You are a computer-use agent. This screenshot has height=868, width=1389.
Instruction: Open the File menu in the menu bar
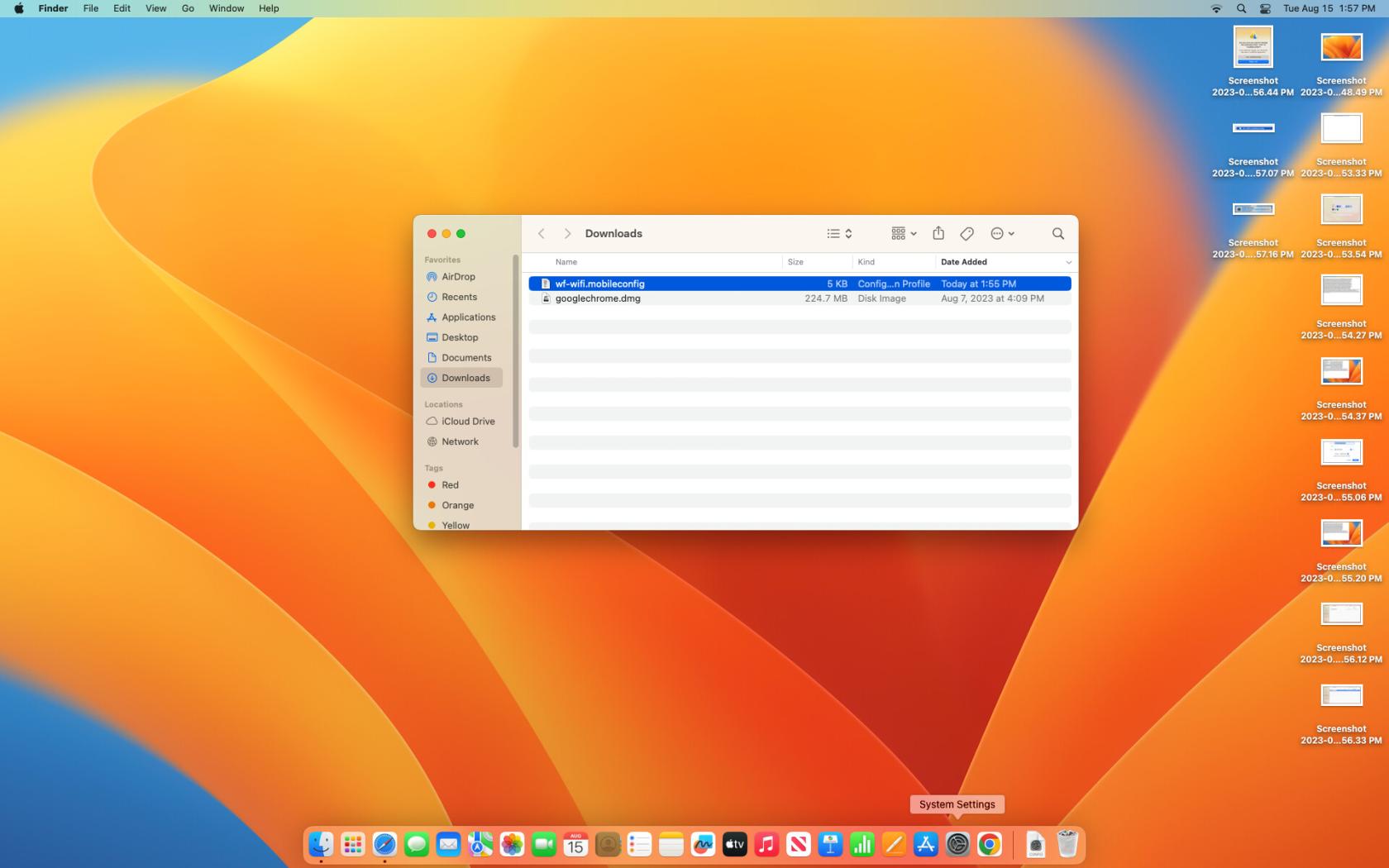click(91, 8)
